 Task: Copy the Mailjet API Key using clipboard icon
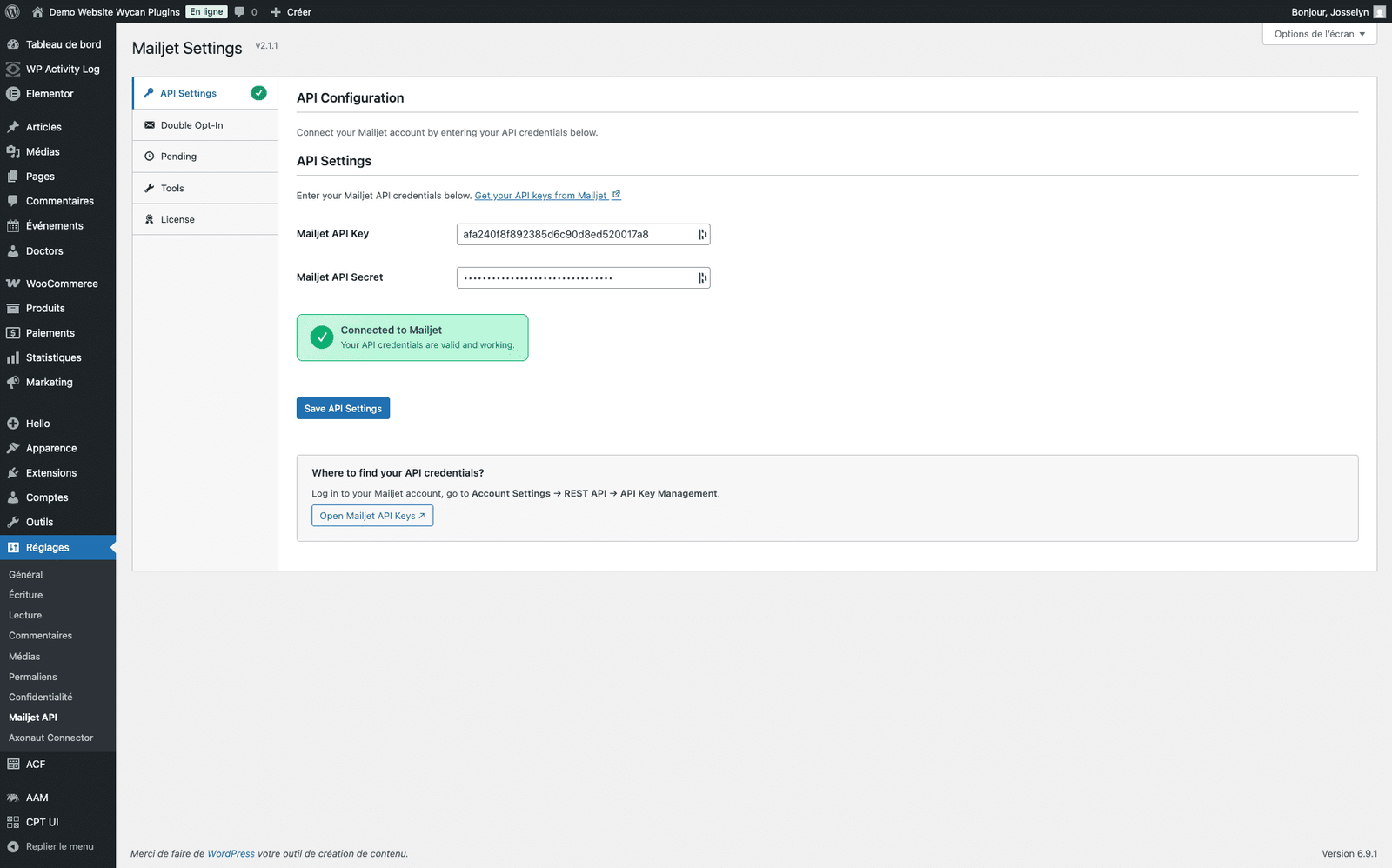tap(701, 234)
